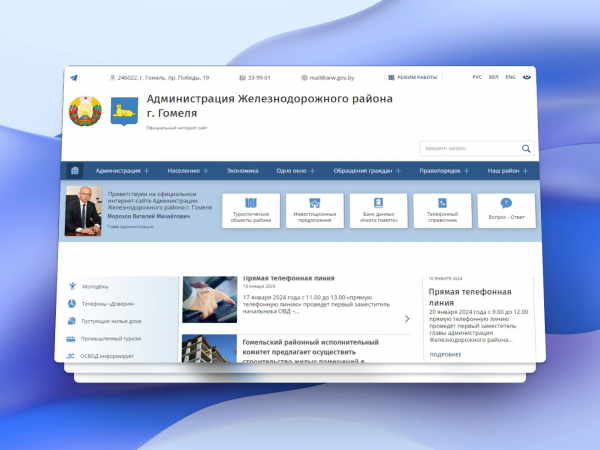Image resolution: width=600 pixels, height=450 pixels.
Task: Click phone icon beside 33-99-01
Action: point(242,78)
